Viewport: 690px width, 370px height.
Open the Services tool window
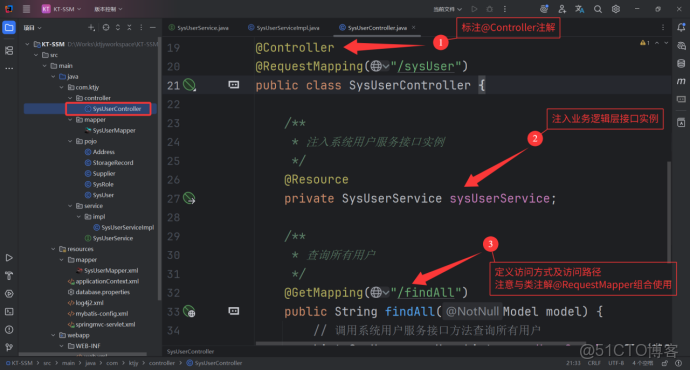tap(9, 294)
